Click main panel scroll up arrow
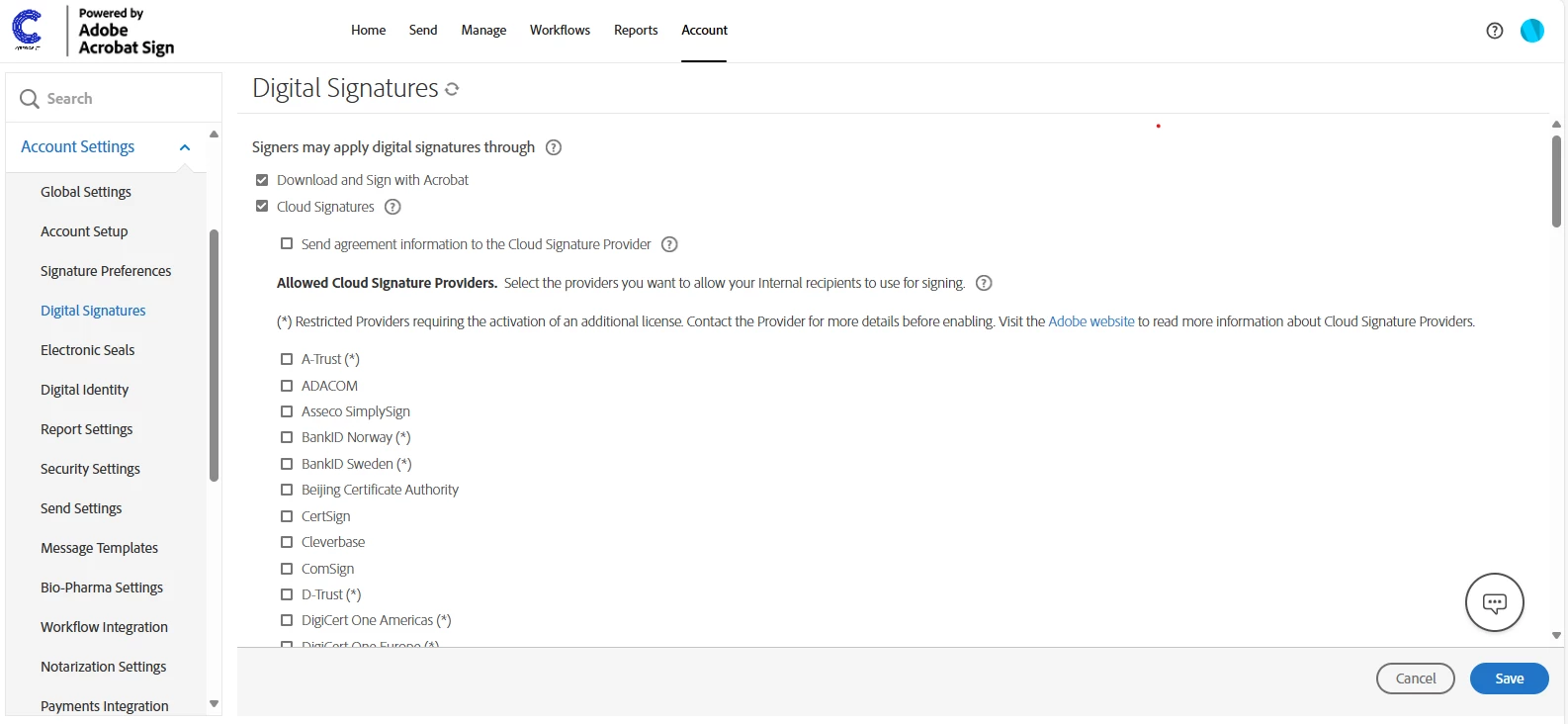 pos(1556,125)
